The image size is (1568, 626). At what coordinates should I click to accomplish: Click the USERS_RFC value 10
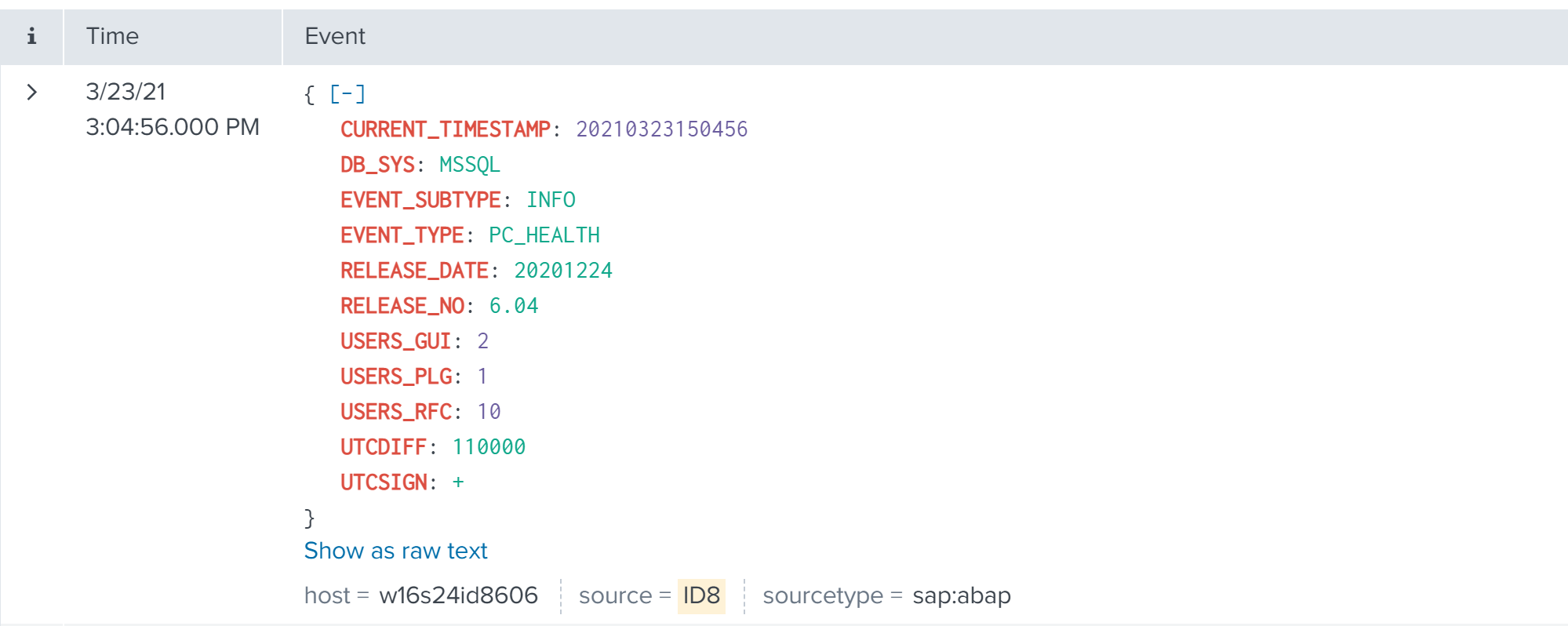pos(489,412)
